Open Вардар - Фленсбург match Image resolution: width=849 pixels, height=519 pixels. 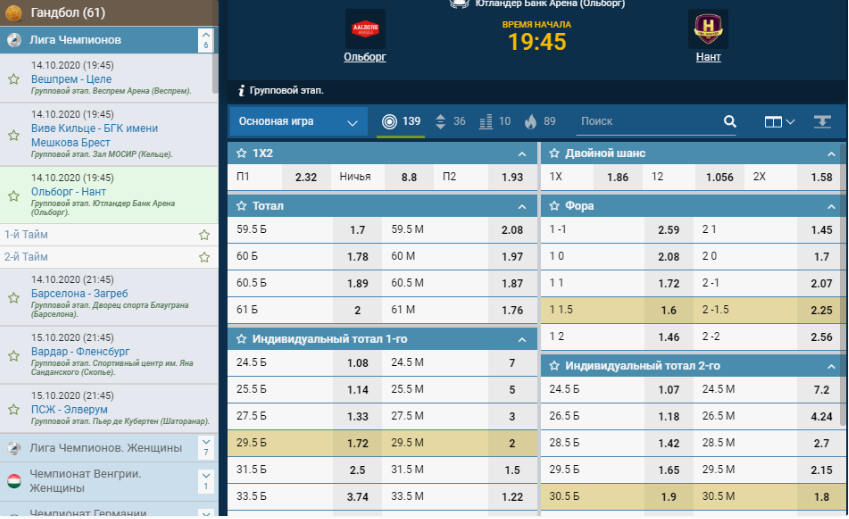[x=80, y=351]
